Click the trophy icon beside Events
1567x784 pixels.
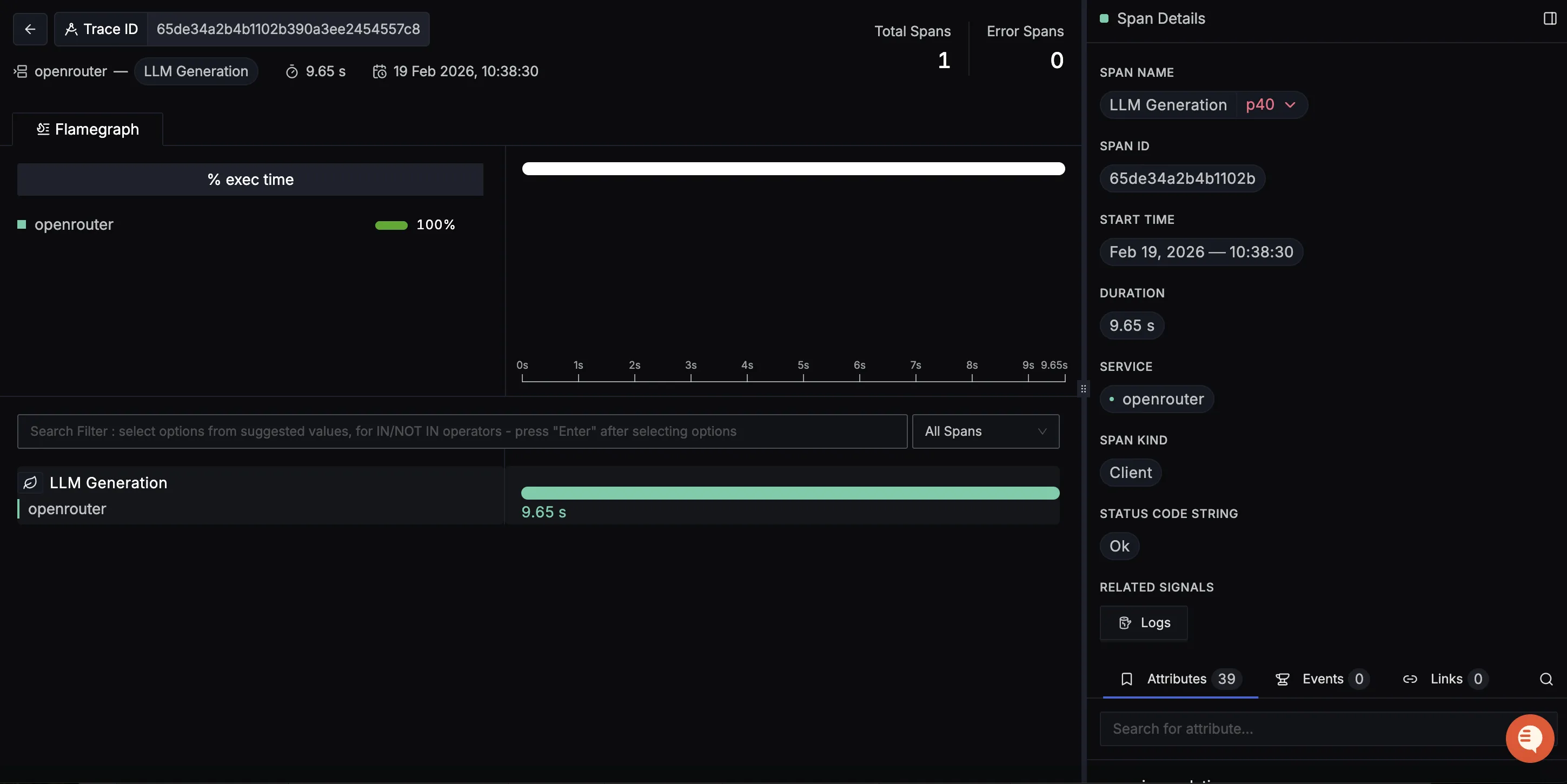tap(1283, 680)
